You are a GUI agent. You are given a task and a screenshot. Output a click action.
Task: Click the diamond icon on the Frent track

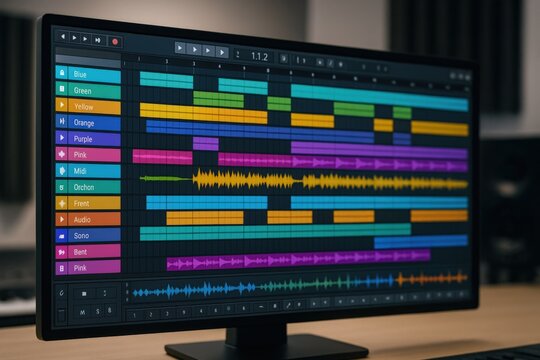tap(62, 204)
